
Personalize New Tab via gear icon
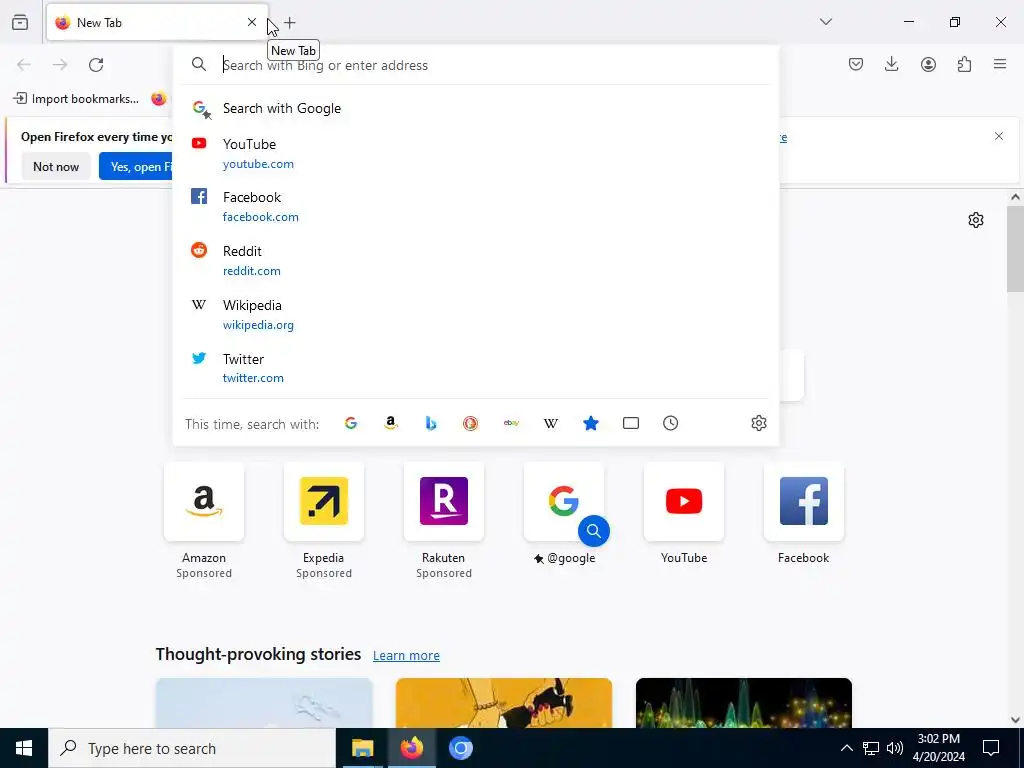tap(976, 220)
